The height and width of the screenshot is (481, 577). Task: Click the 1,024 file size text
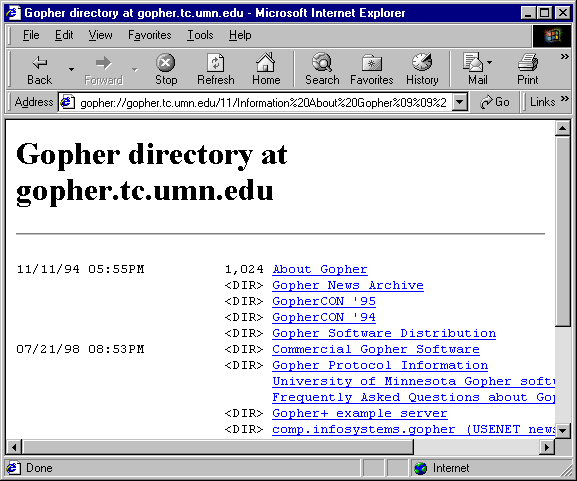coord(244,269)
